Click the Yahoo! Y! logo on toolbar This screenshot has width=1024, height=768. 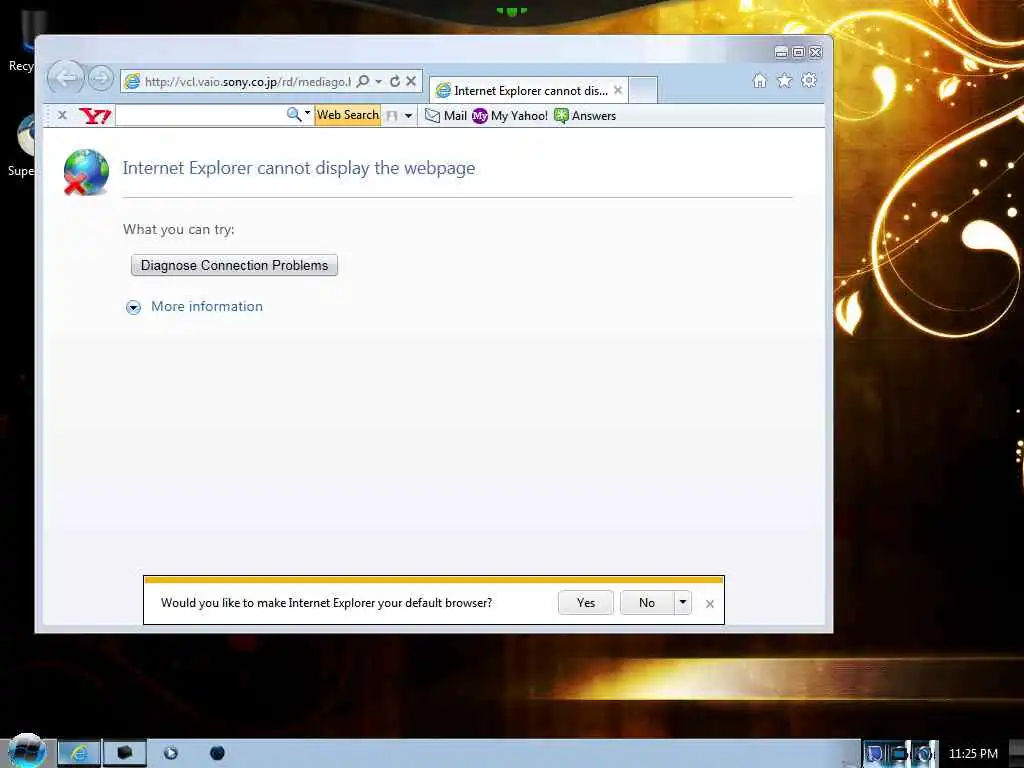click(95, 116)
